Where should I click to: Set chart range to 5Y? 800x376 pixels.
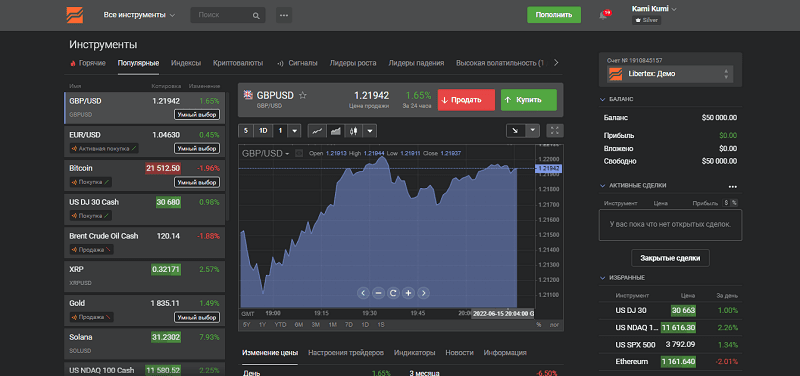coord(246,324)
